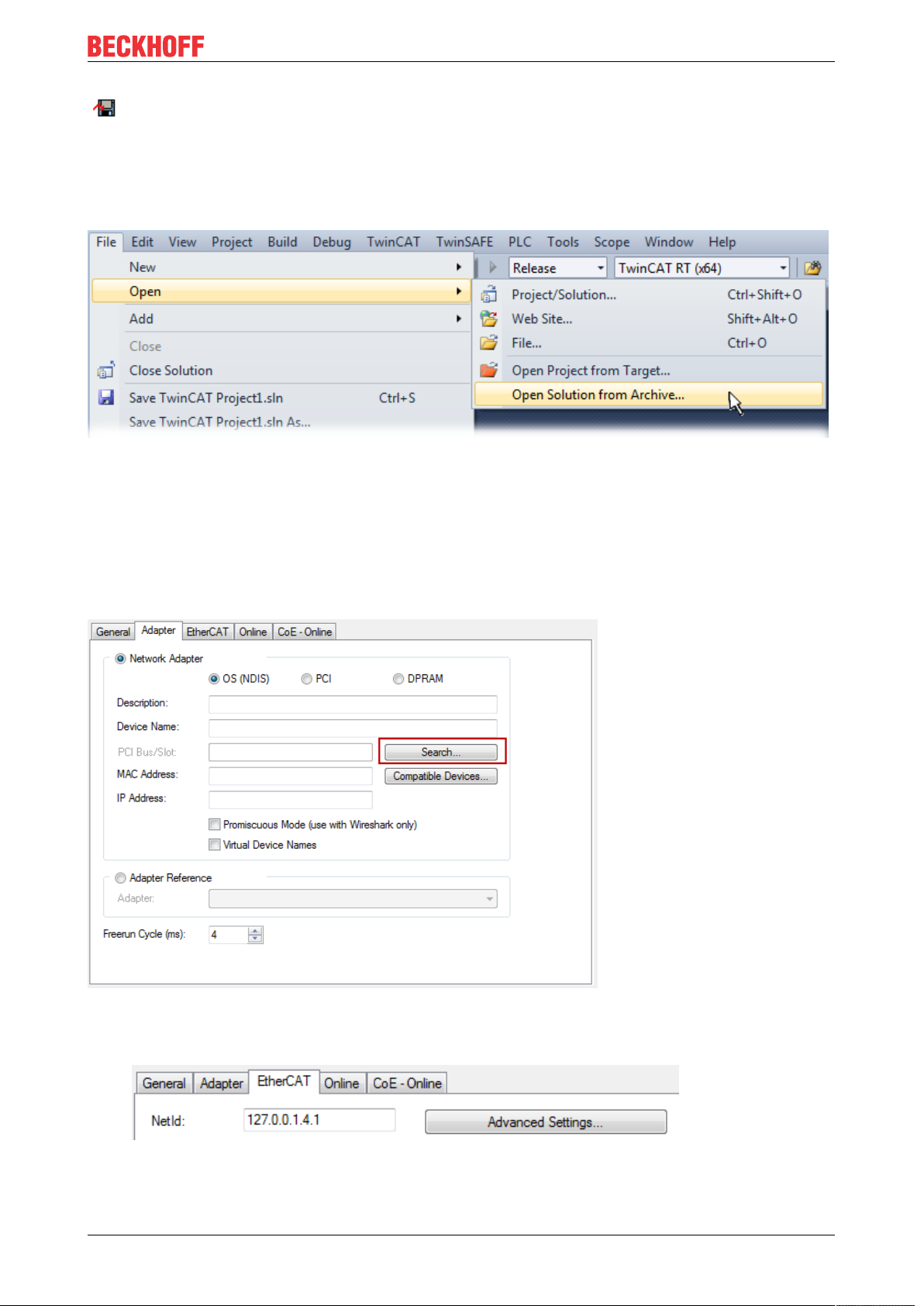Viewport: 924px width, 1306px height.
Task: Open the File menu
Action: pos(106,242)
